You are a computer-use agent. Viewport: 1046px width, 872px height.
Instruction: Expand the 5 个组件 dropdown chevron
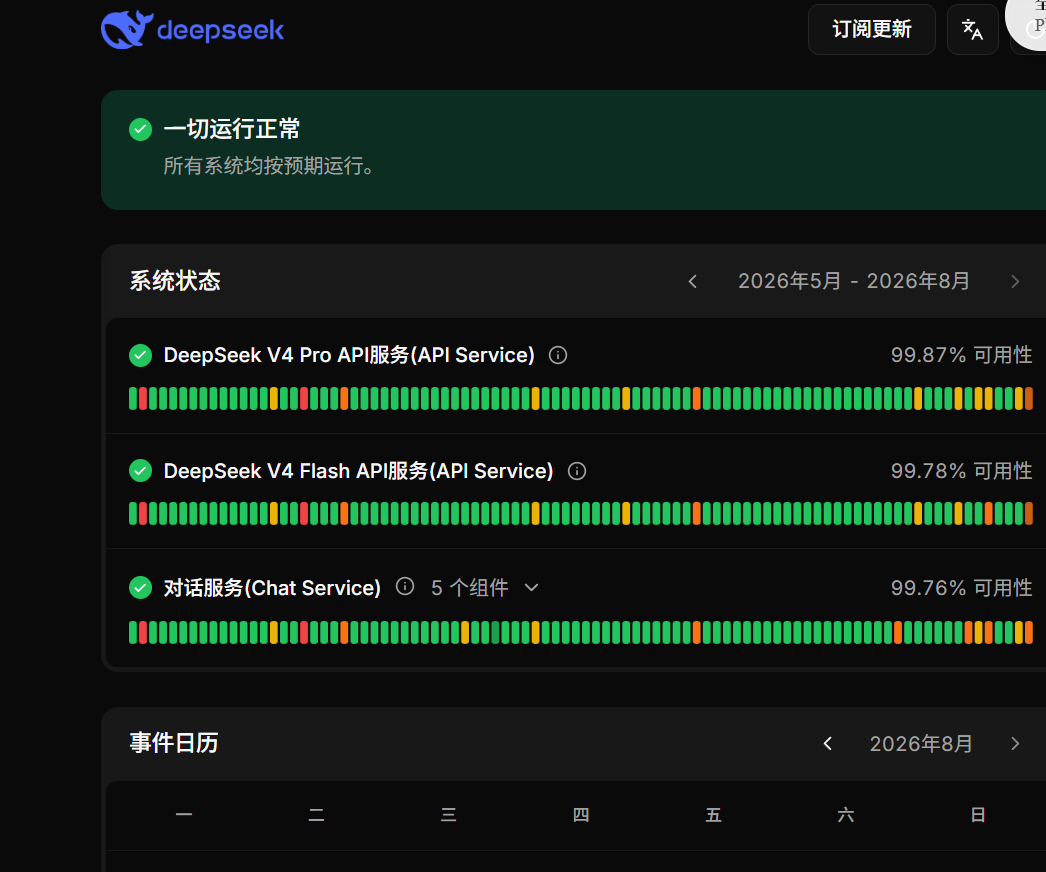[531, 588]
